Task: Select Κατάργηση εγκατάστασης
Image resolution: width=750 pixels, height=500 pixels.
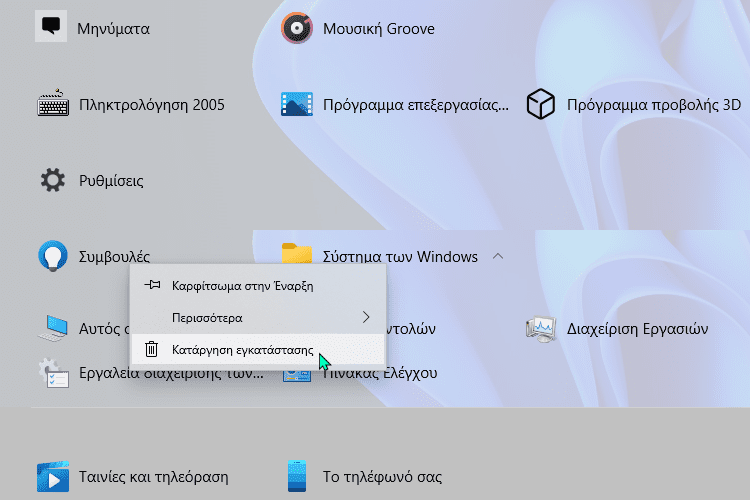Action: pos(258,350)
